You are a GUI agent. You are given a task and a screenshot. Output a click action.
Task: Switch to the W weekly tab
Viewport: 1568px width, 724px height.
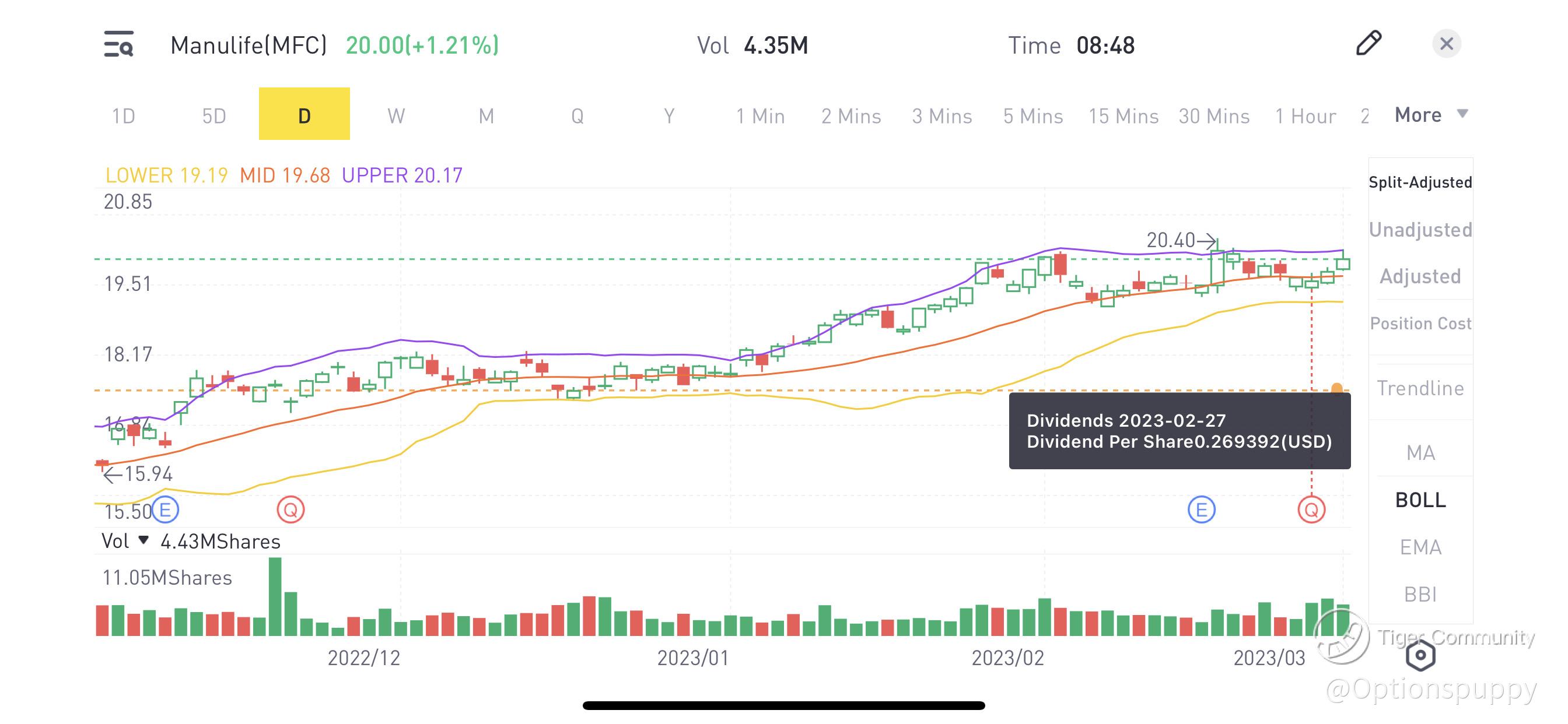coord(395,115)
